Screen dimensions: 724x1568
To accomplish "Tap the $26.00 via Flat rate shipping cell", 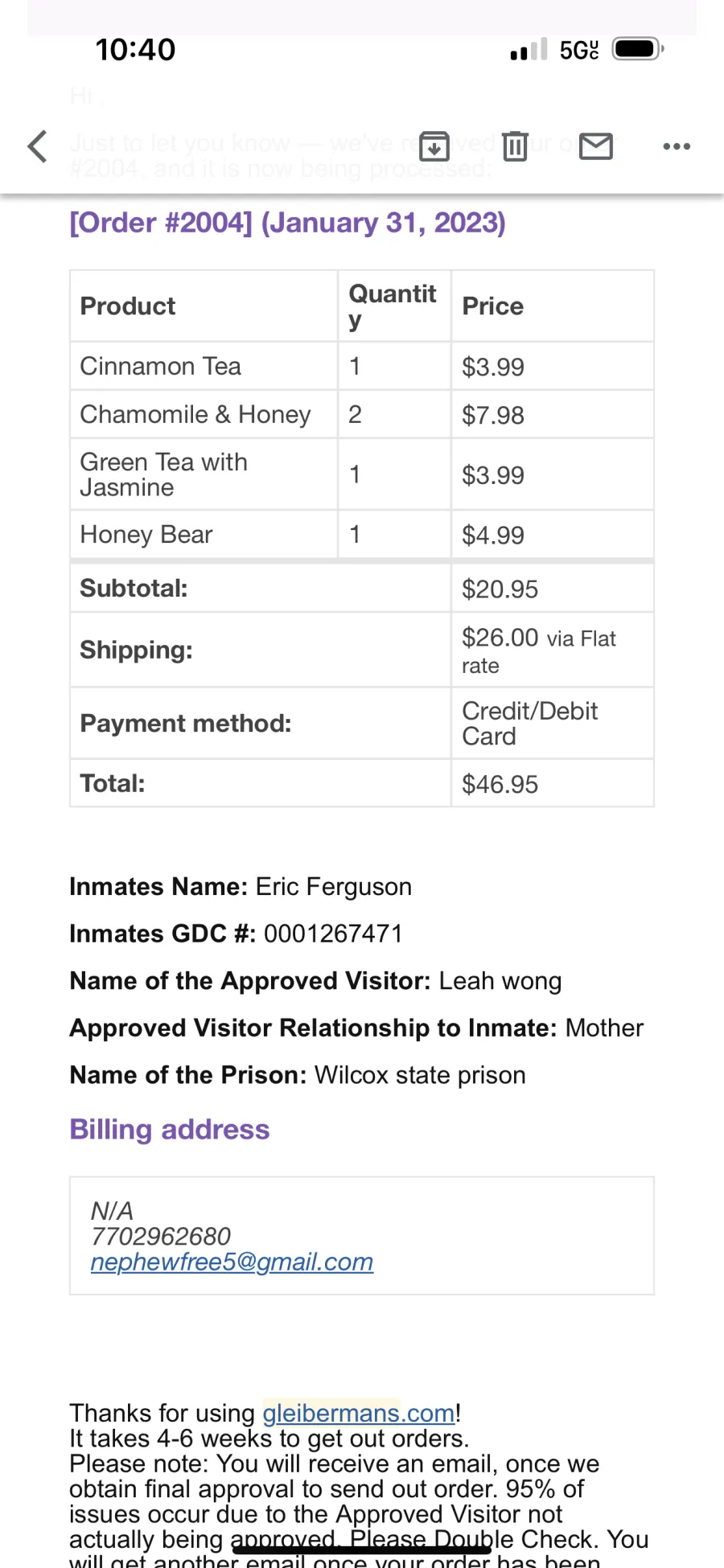I will [x=553, y=651].
